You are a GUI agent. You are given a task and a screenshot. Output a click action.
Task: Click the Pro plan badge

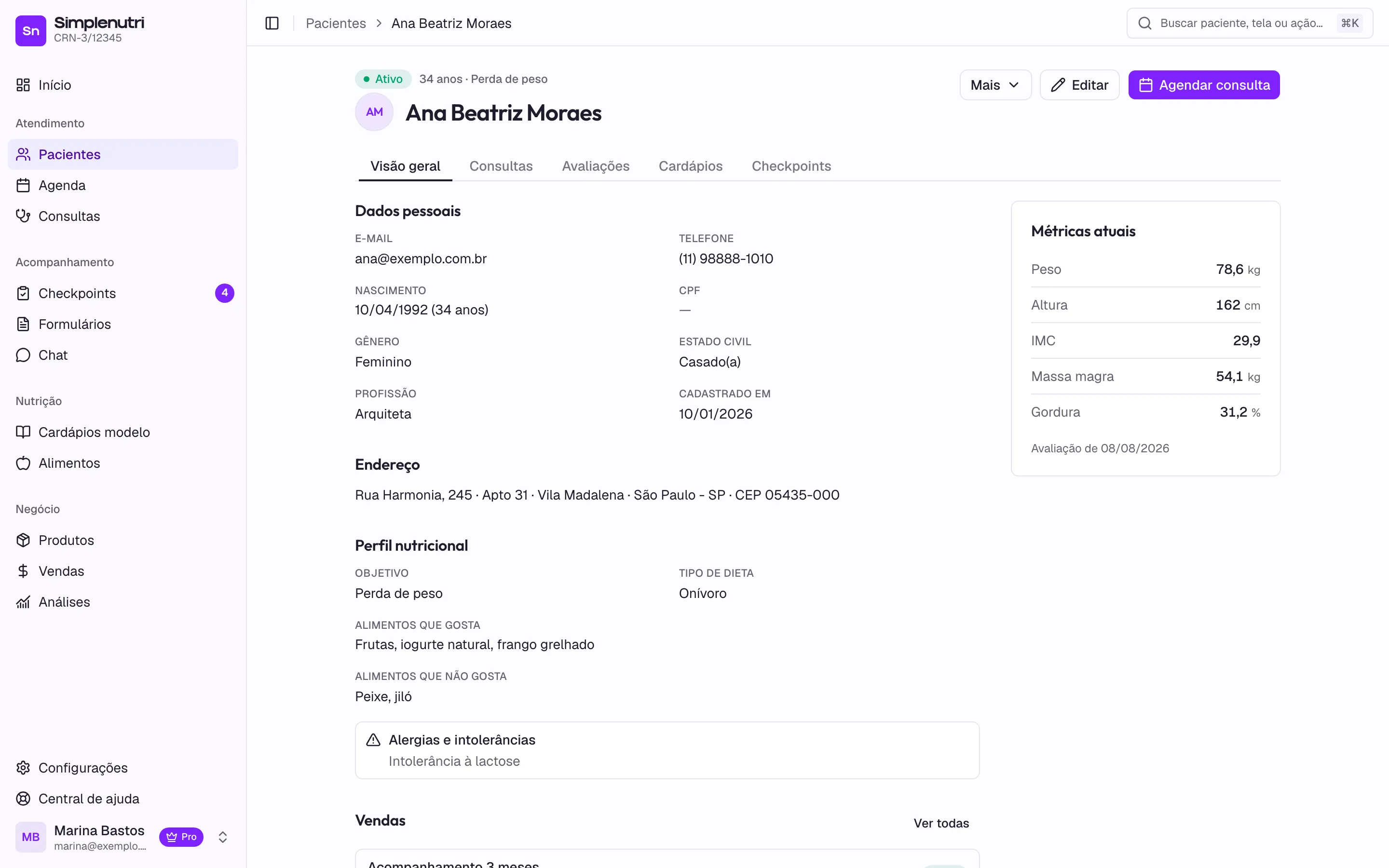[x=181, y=837]
